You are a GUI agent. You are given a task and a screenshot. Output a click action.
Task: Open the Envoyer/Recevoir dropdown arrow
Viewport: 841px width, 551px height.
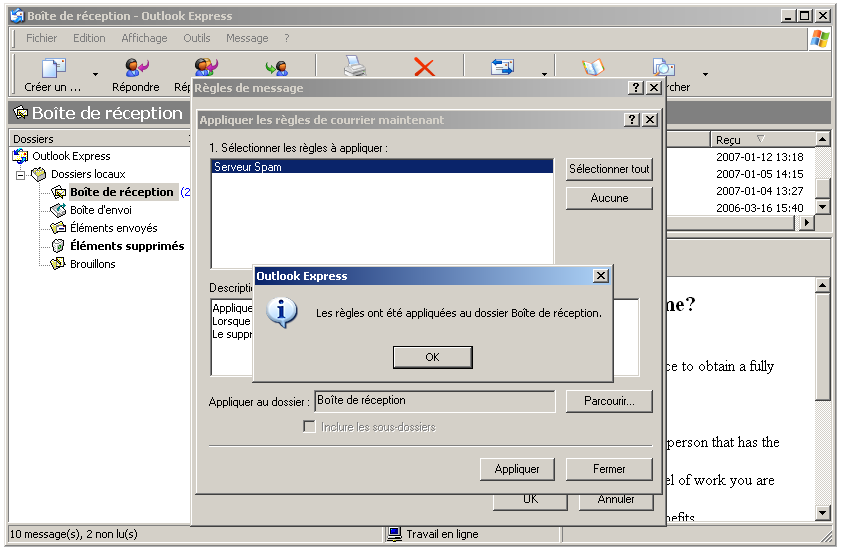[544, 74]
